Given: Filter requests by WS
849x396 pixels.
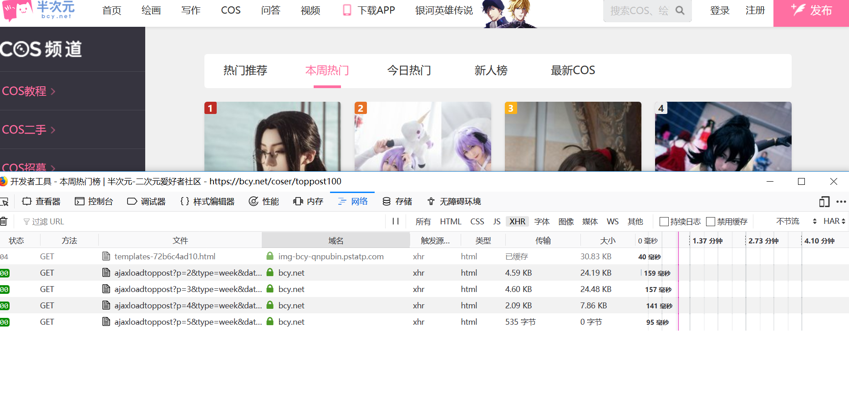Looking at the screenshot, I should [x=612, y=222].
